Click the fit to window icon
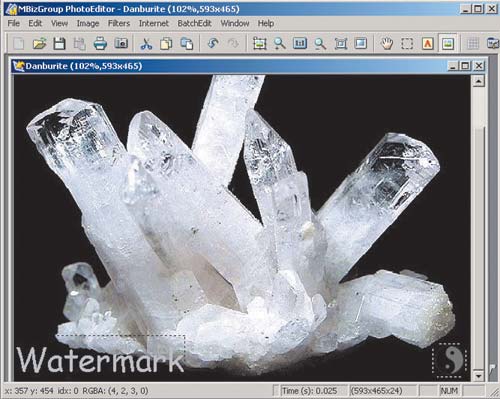Viewport: 500px width, 399px height. tap(340, 43)
